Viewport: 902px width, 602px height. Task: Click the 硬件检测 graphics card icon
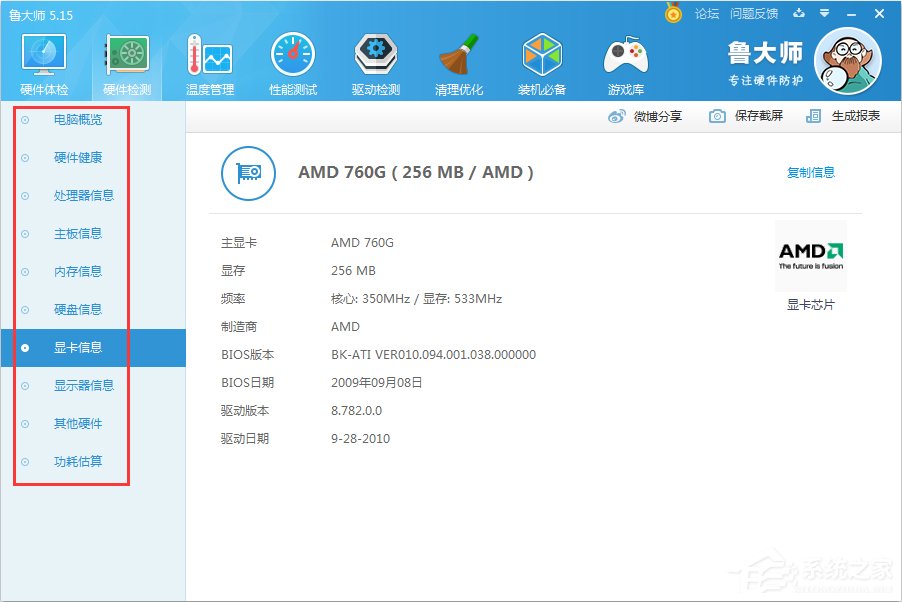click(127, 55)
